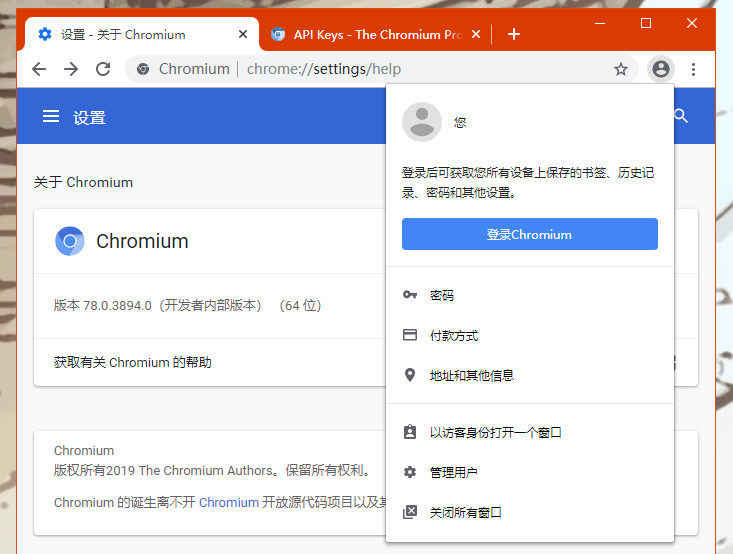
Task: Click the back navigation arrow
Action: pos(39,69)
